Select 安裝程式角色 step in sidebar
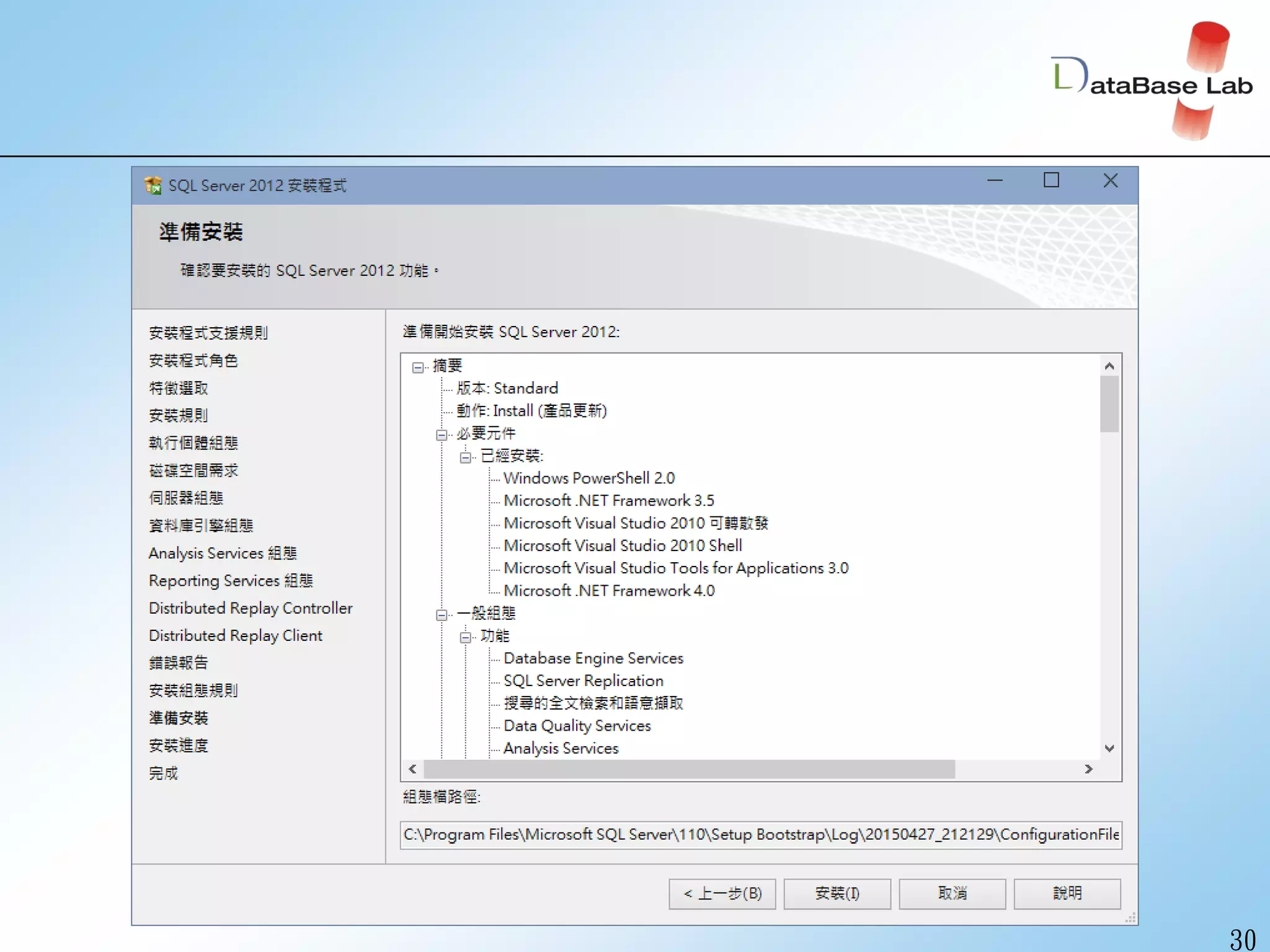This screenshot has height=952, width=1270. (x=193, y=360)
